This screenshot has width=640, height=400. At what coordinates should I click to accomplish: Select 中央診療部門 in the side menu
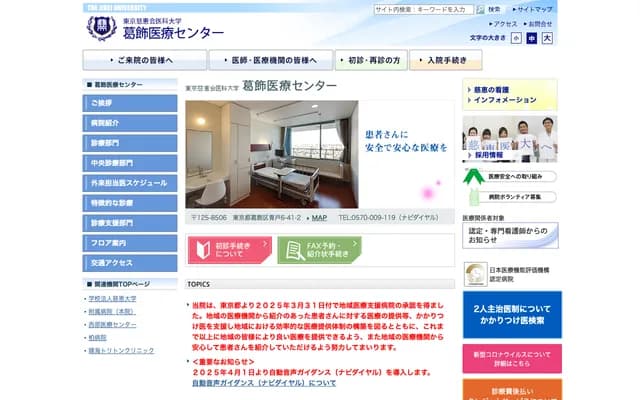point(130,163)
